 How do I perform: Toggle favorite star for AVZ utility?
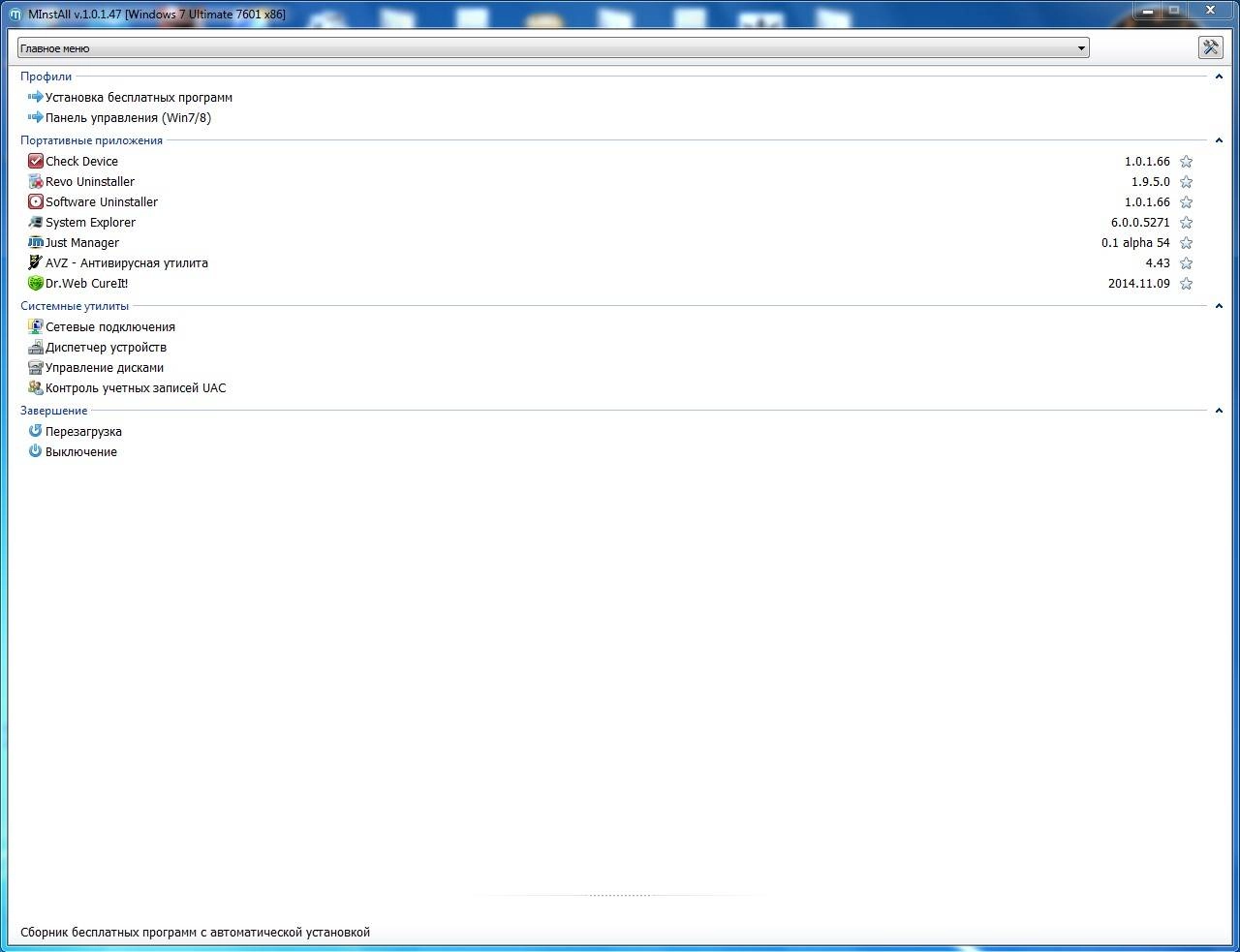click(x=1186, y=263)
